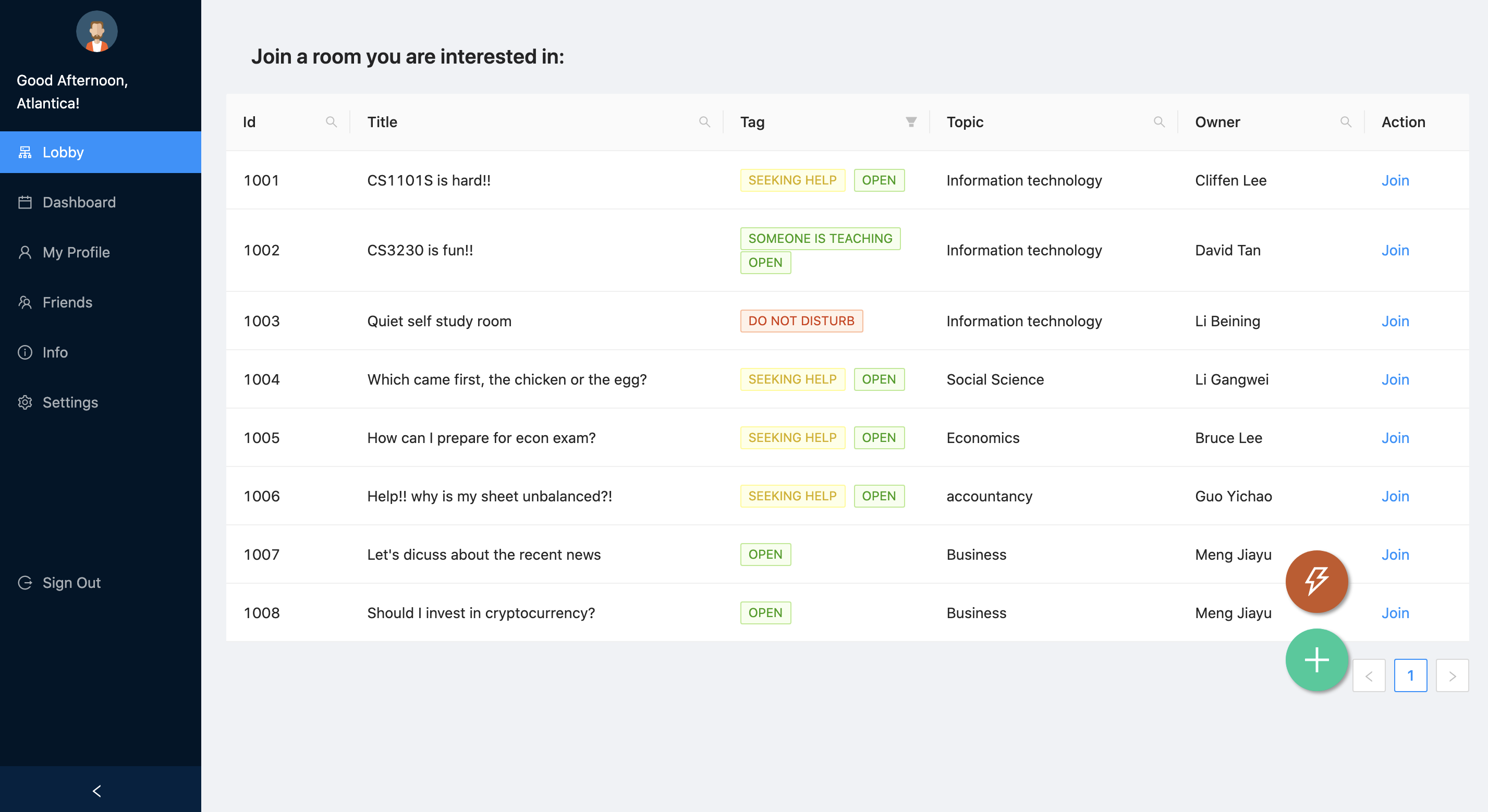The width and height of the screenshot is (1488, 812).
Task: Join the Quiet self study room
Action: click(x=1395, y=321)
